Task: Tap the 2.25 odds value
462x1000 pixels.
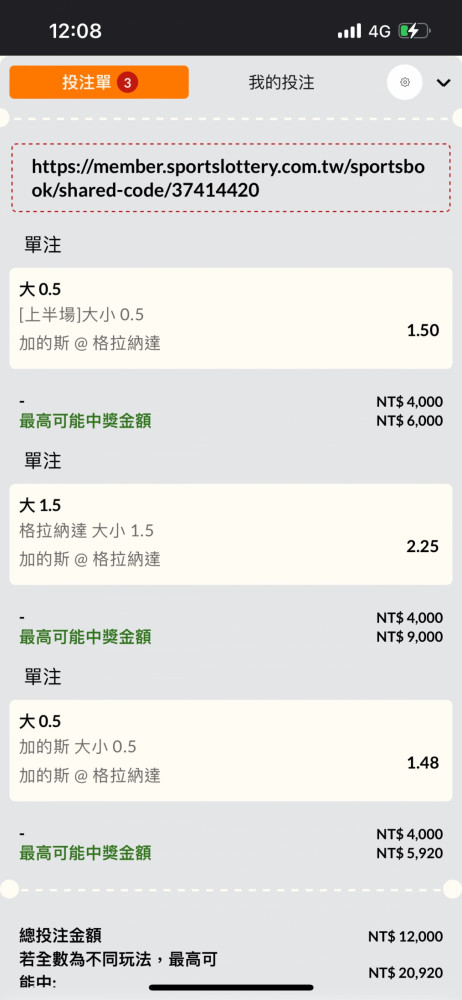Action: point(423,547)
